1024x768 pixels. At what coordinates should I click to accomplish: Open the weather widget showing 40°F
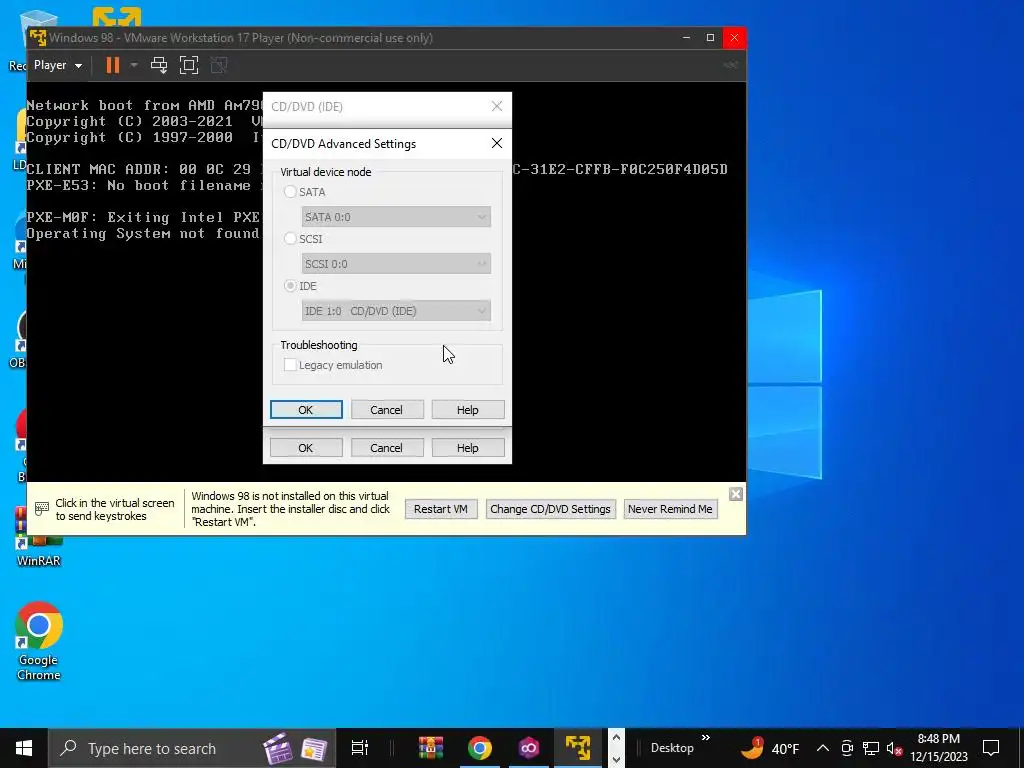point(771,748)
